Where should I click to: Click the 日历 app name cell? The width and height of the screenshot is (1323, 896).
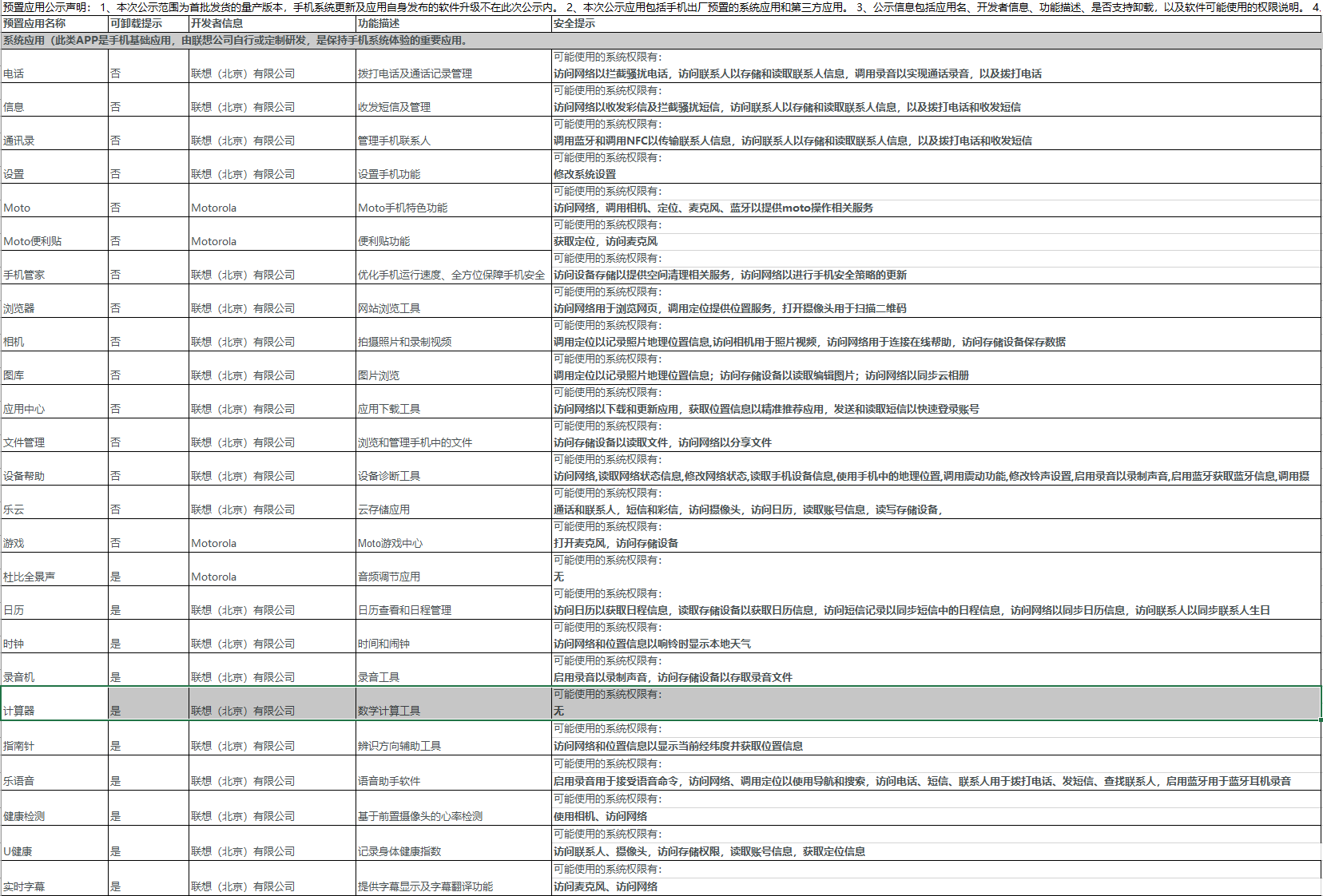tap(54, 603)
